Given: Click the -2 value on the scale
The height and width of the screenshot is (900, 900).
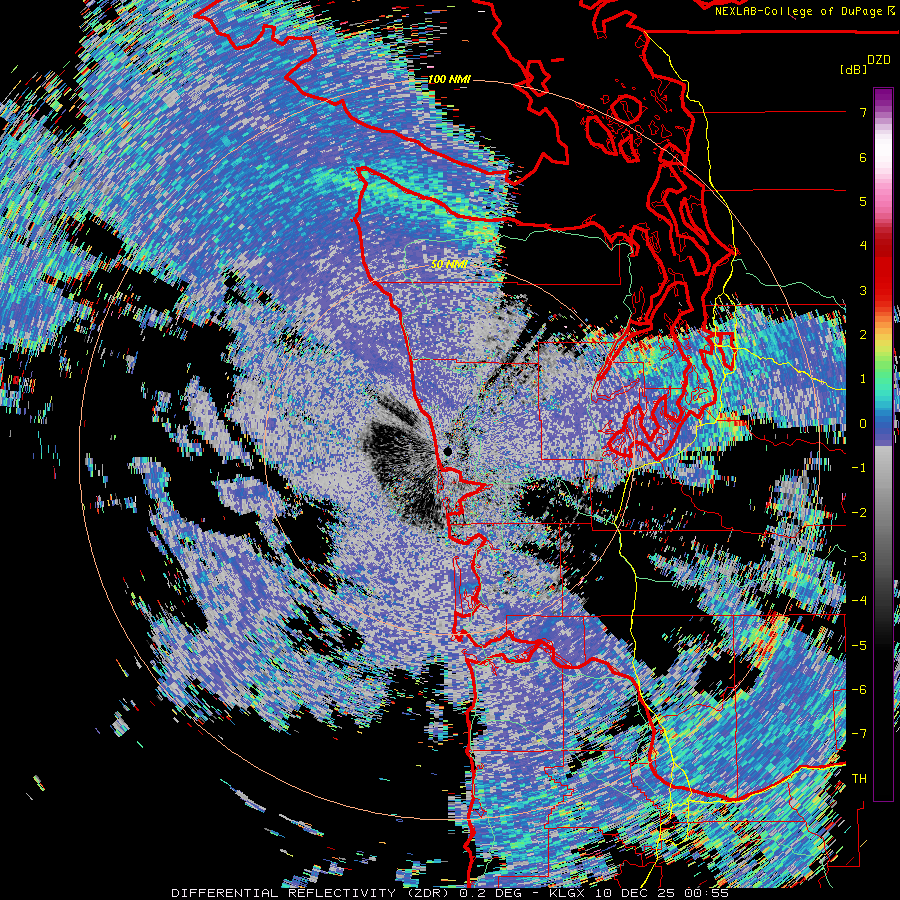Looking at the screenshot, I should click(859, 513).
